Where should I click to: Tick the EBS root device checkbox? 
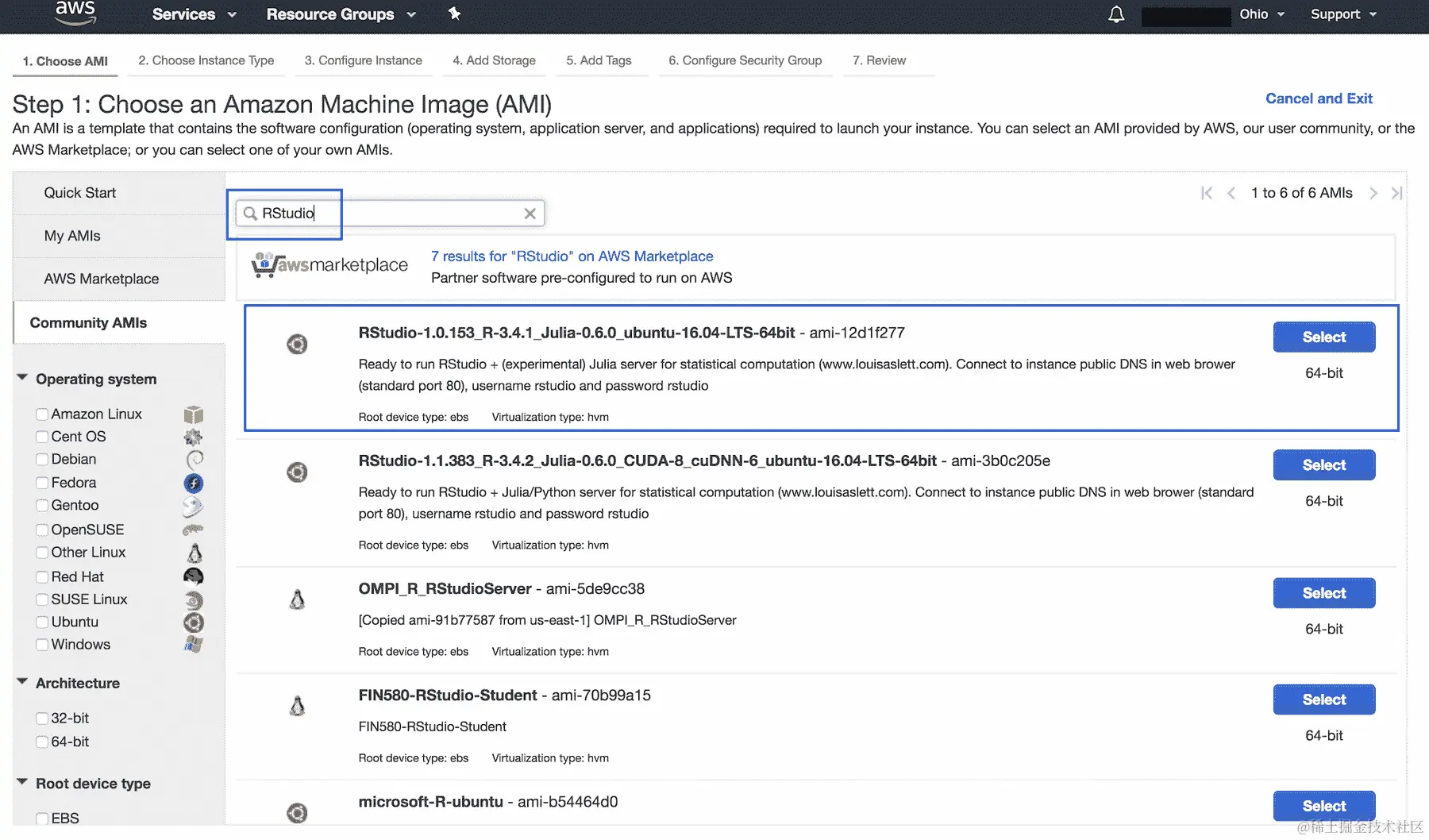point(42,819)
